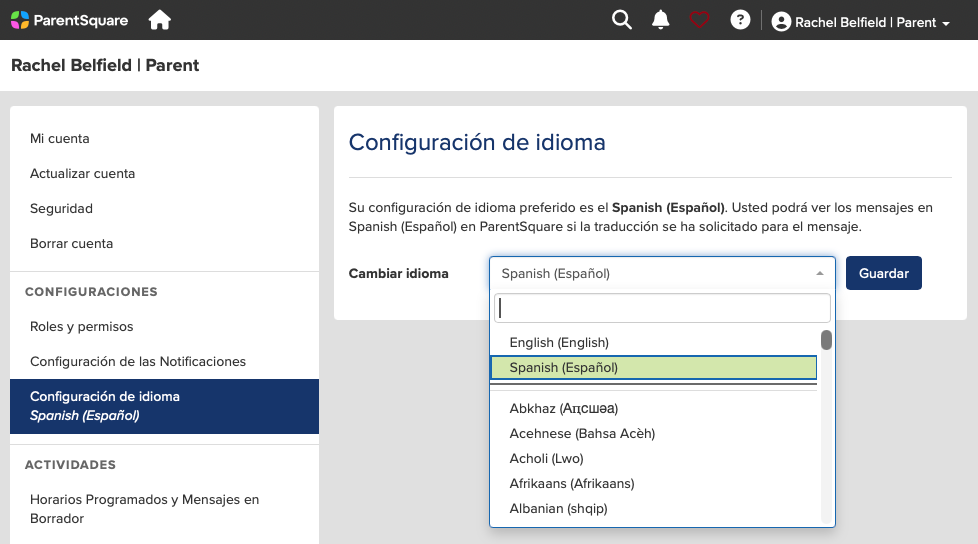
Task: Open Horarios Programados y Mensajes en Borrador
Action: [x=145, y=509]
